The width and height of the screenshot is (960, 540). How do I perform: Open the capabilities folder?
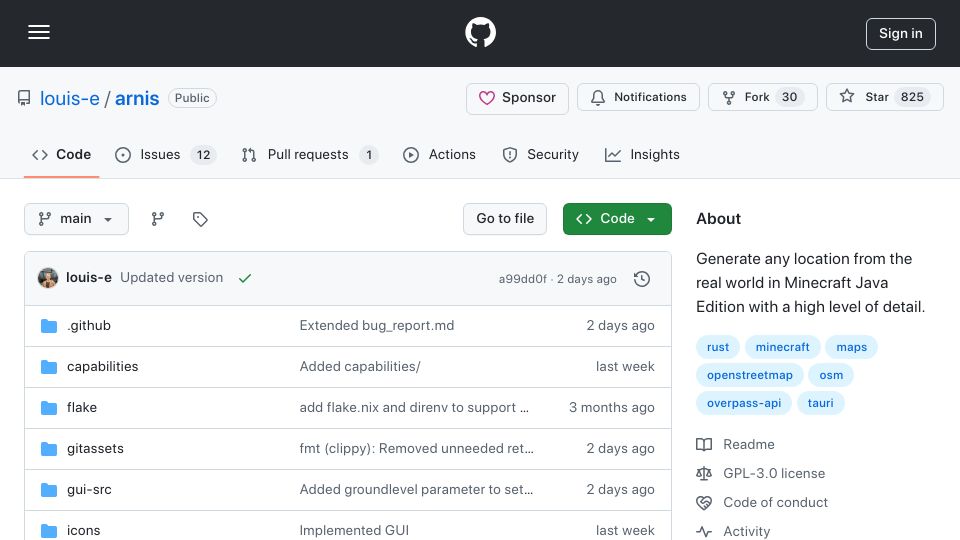[102, 366]
